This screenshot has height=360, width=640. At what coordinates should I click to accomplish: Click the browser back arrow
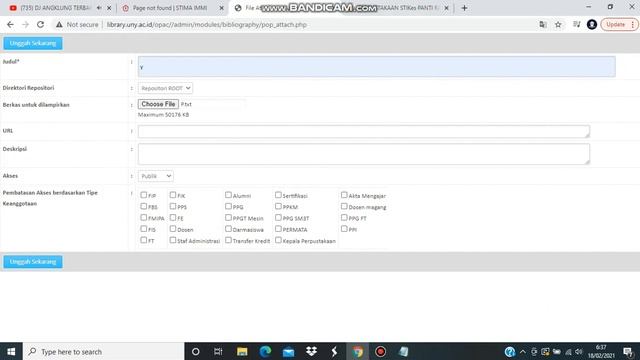point(10,24)
